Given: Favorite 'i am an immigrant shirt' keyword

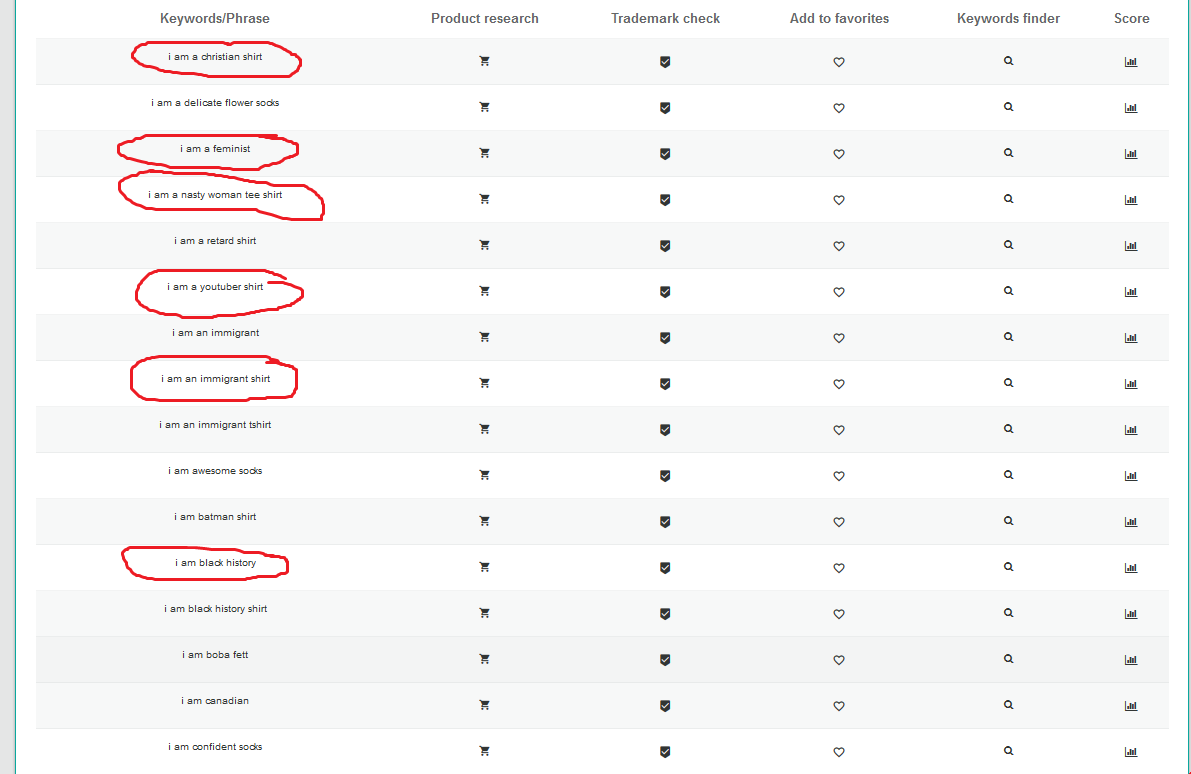Looking at the screenshot, I should 839,384.
